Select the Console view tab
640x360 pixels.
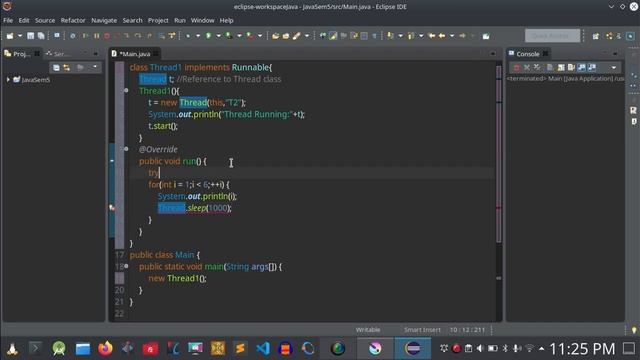pos(528,54)
